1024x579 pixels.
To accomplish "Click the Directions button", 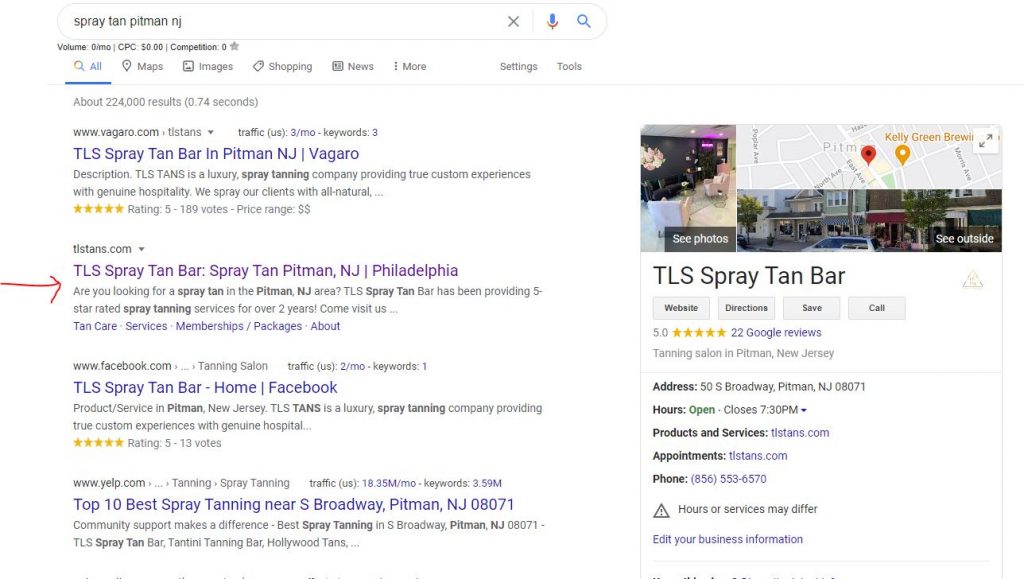I will pyautogui.click(x=746, y=308).
